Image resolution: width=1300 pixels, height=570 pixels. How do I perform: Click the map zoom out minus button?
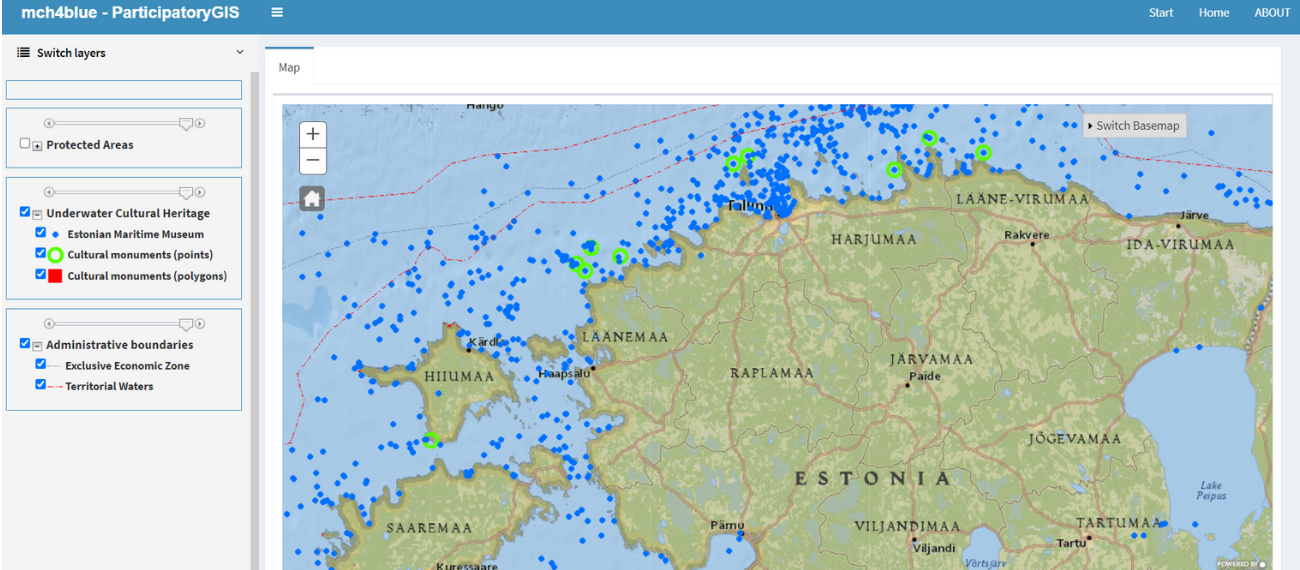coord(313,160)
